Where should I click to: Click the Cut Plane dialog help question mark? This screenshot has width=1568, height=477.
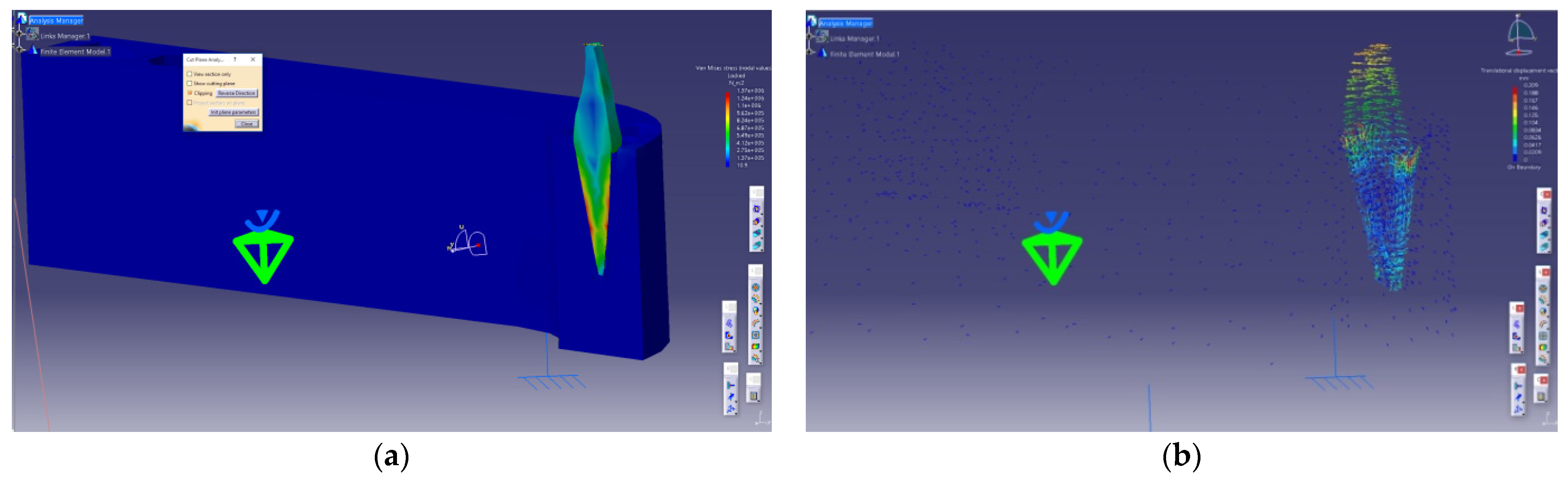(235, 60)
